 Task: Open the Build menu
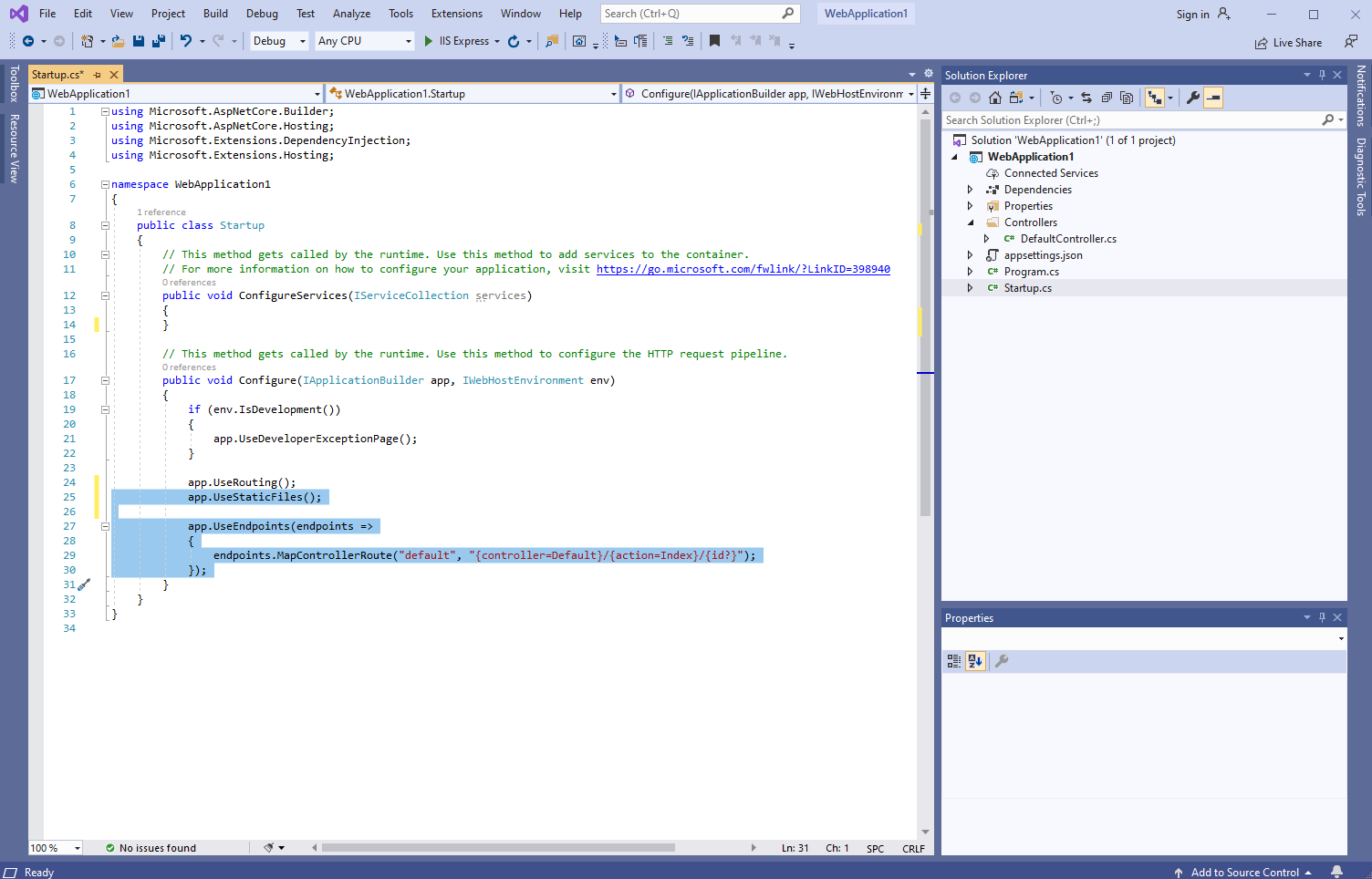(x=215, y=14)
